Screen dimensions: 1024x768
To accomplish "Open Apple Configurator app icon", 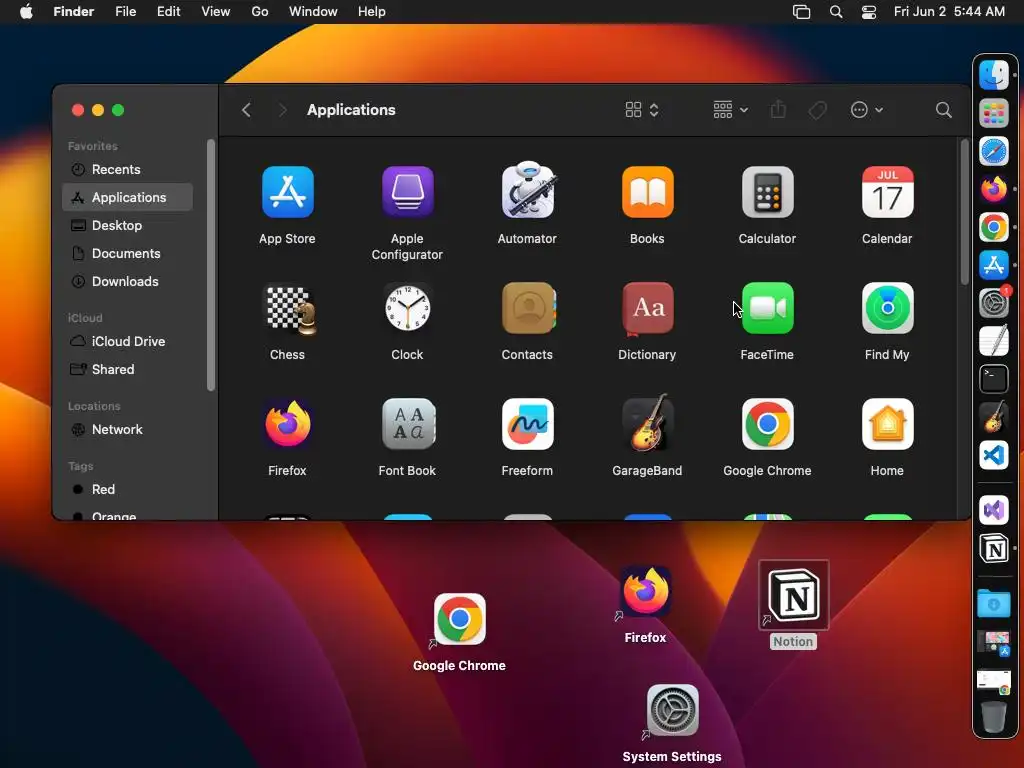I will (x=408, y=192).
